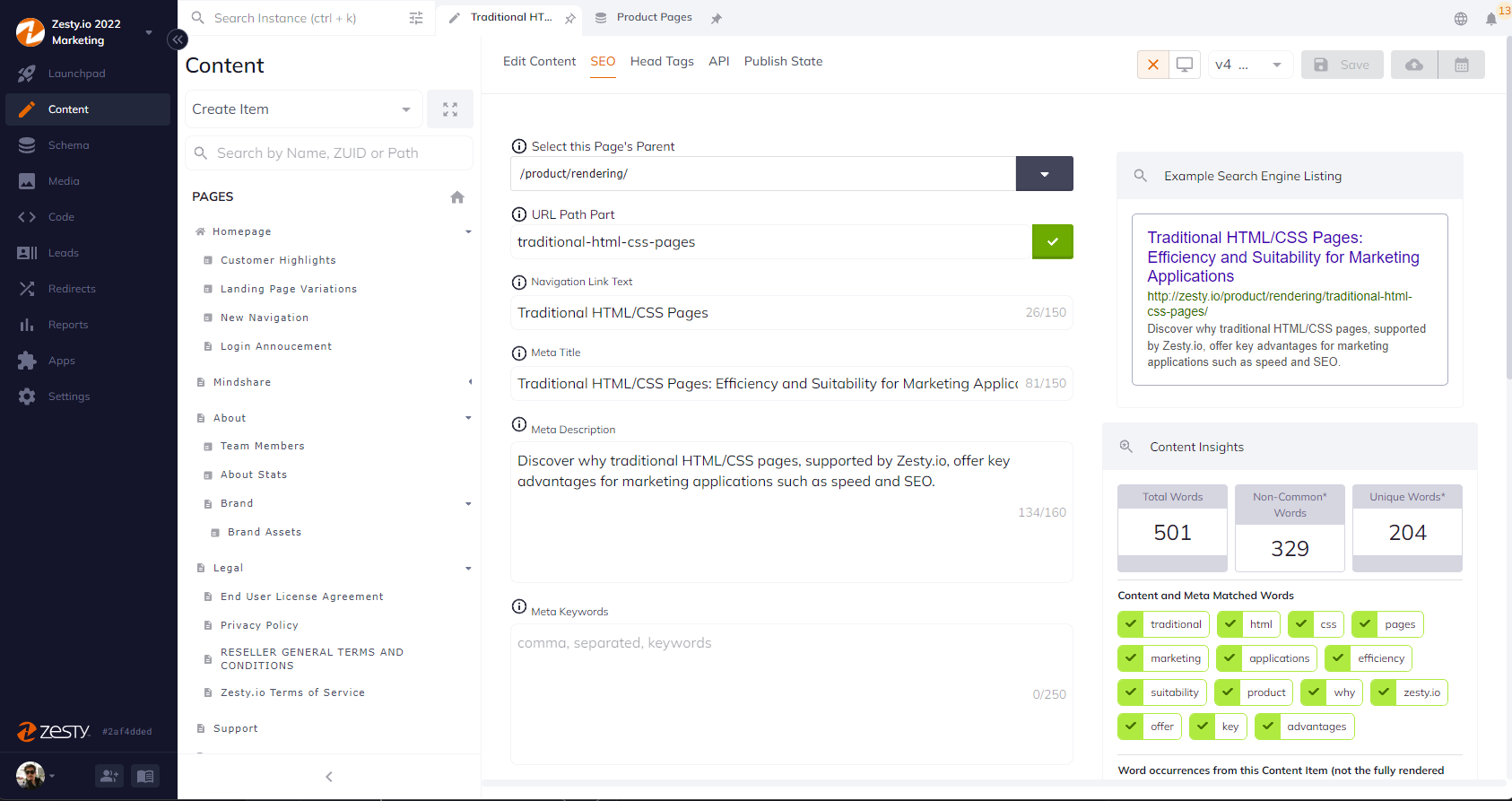Open the Create Item dropdown
This screenshot has height=801, width=1512.
point(303,109)
